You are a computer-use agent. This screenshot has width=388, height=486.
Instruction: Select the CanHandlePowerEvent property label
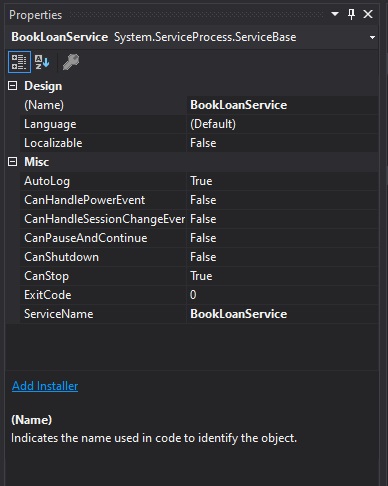pyautogui.click(x=84, y=200)
